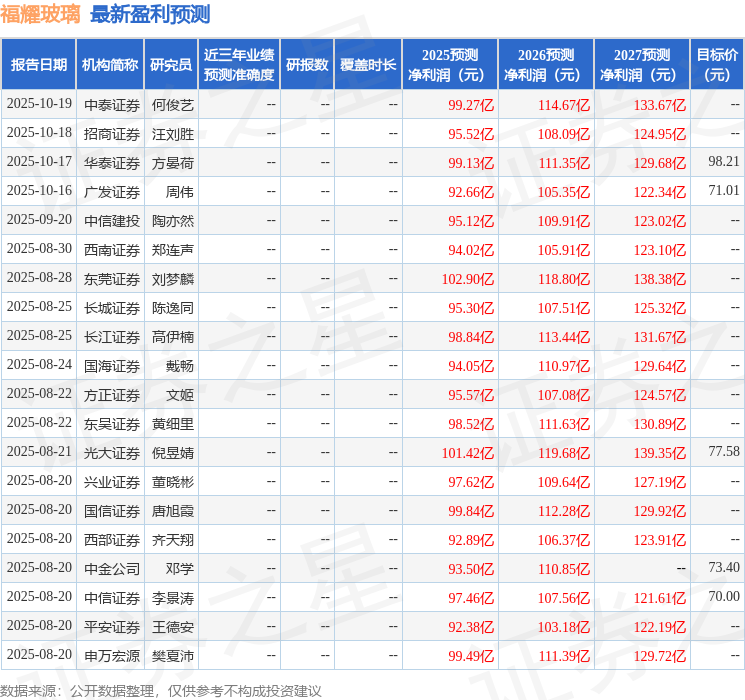Click the 覆盖时长 column header
This screenshot has height=700, width=745.
click(368, 64)
